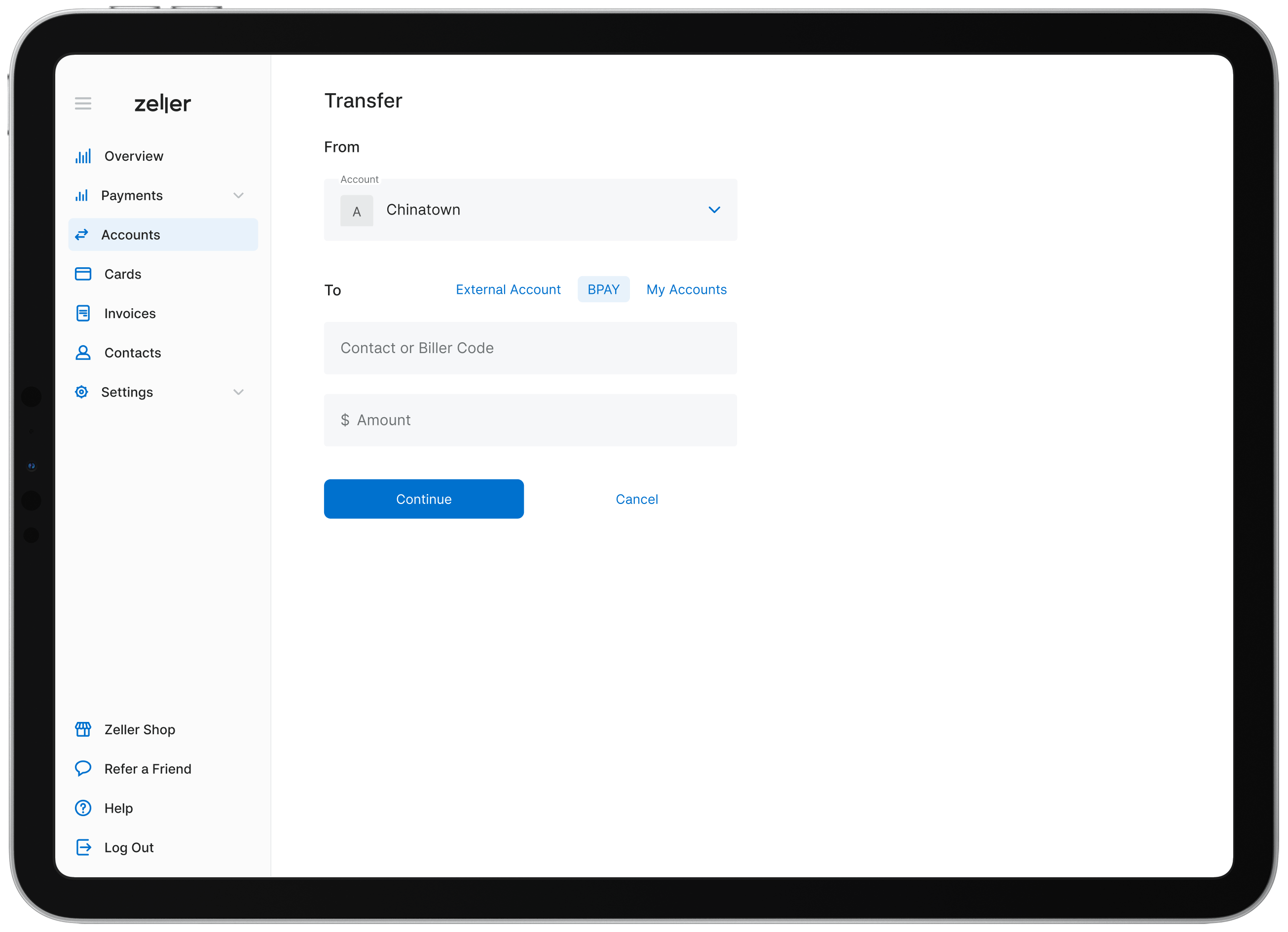Screen dimensions: 1288x932
Task: Focus the Amount input field
Action: point(530,420)
